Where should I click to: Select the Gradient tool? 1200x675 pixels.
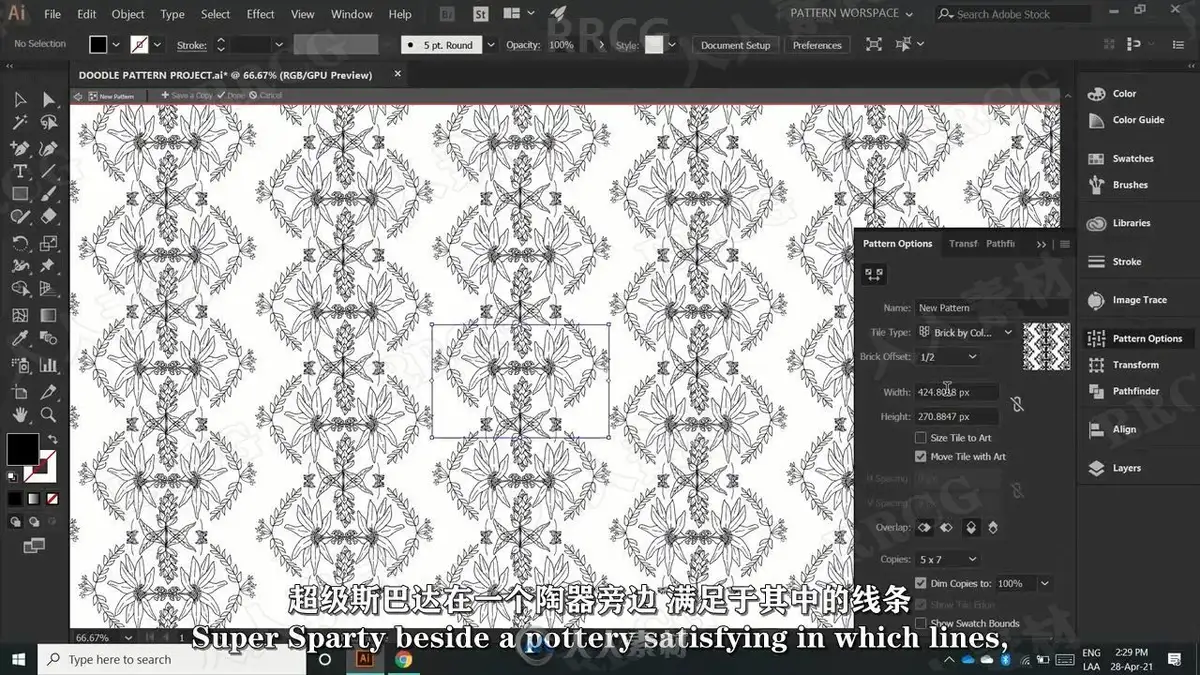[48, 315]
